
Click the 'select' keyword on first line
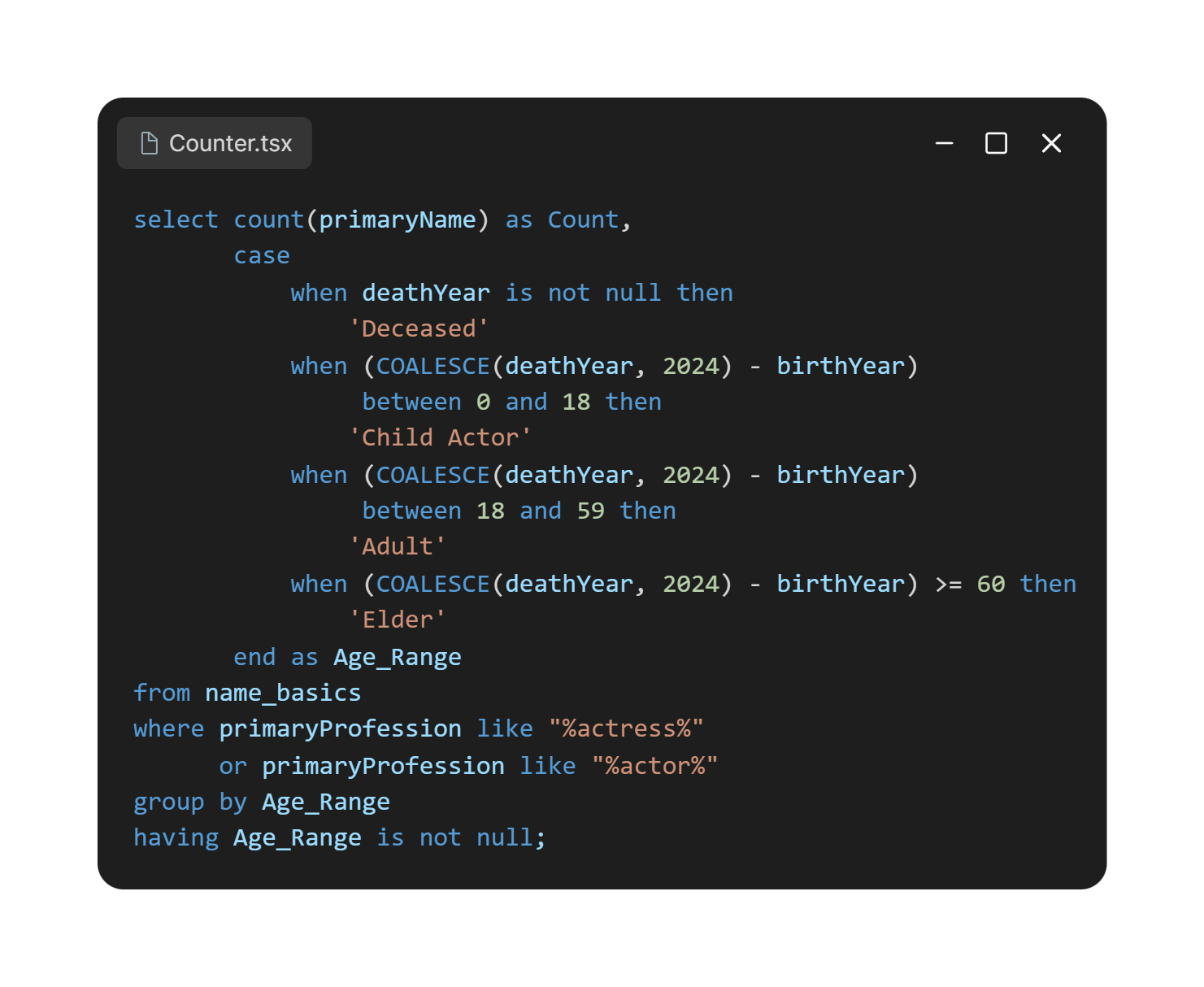[x=176, y=220]
